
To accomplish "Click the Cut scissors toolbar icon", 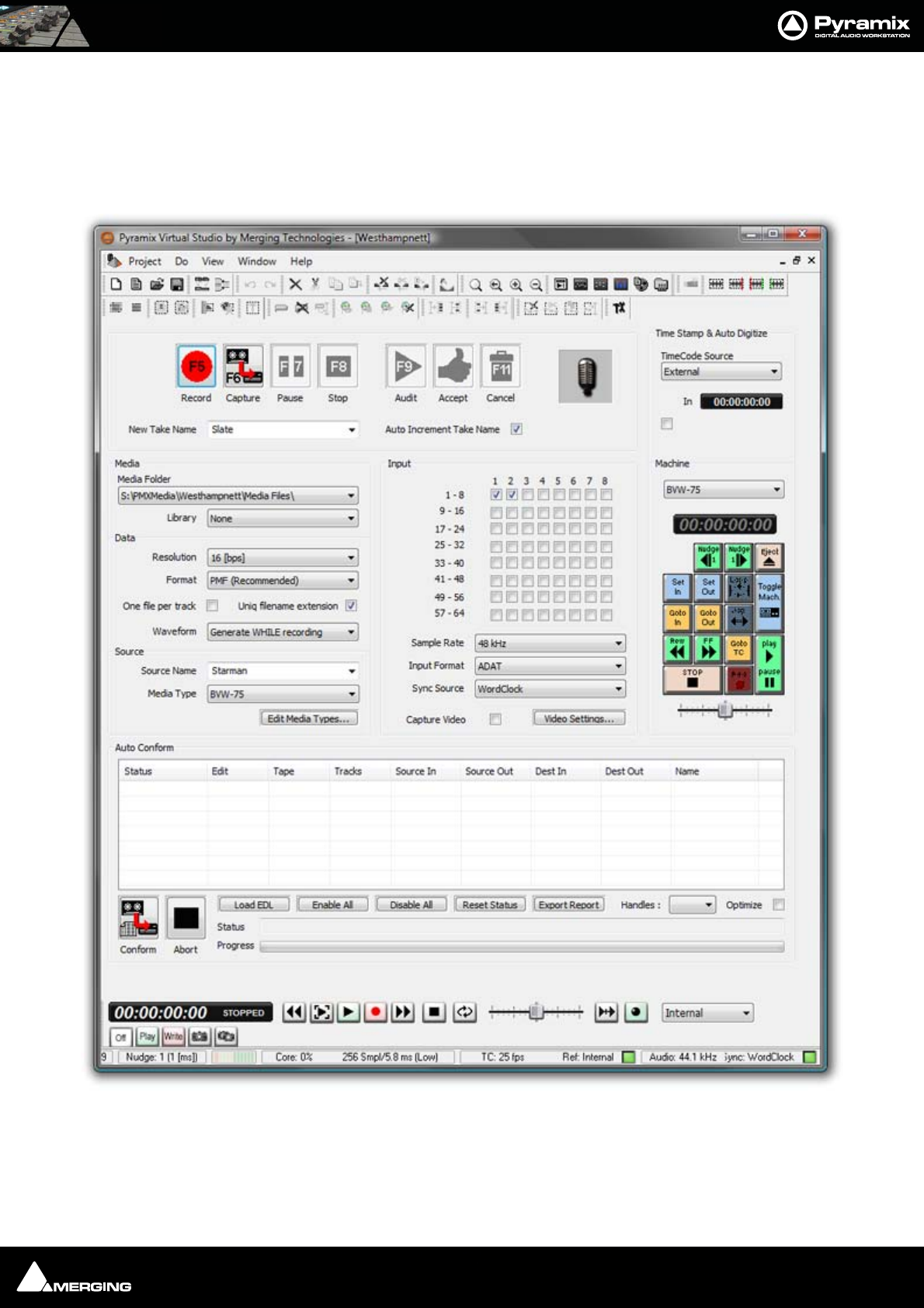I will [x=315, y=284].
